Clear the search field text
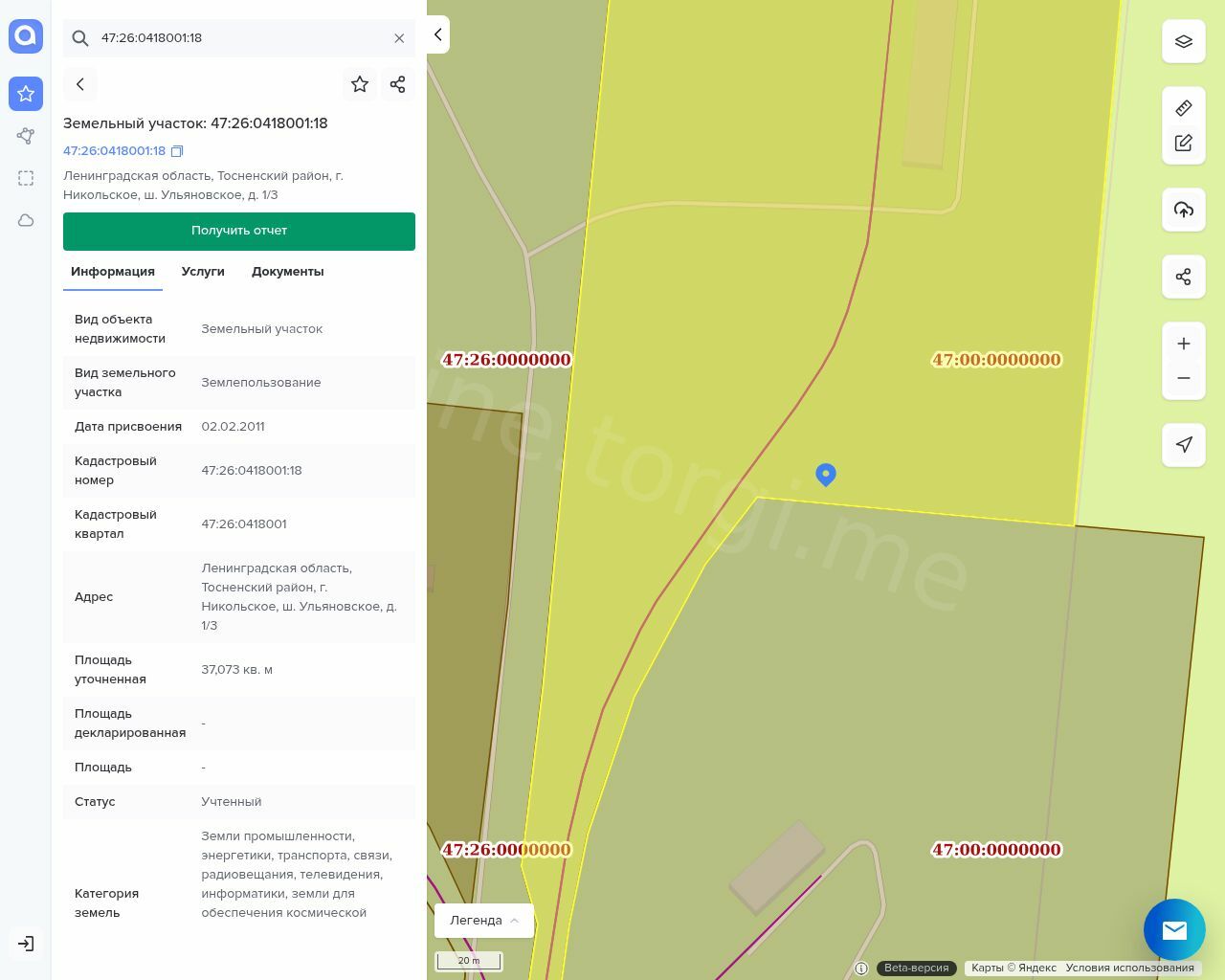Screen dimensions: 1225x980 pos(399,38)
